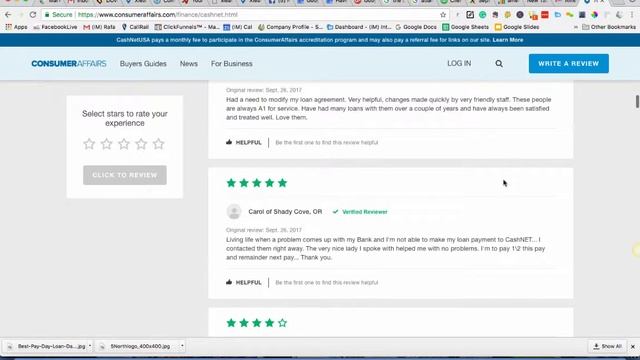Click reviewer name Carol of Shady Cove, OR
This screenshot has height=360, width=640.
(285, 211)
